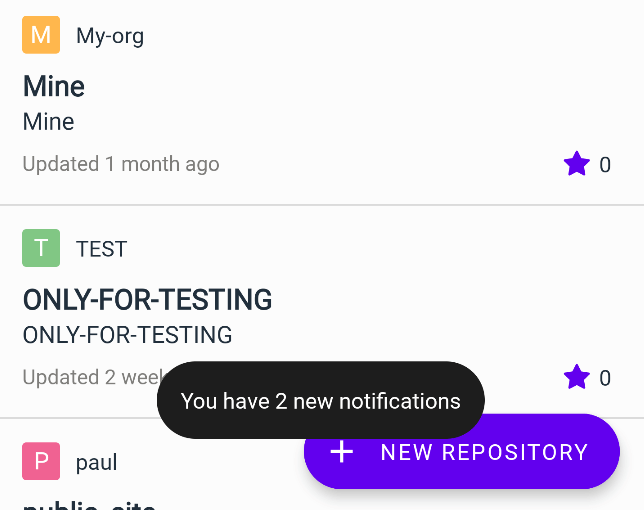Tap the 2 new notifications snackbar
644x510 pixels.
pos(321,400)
